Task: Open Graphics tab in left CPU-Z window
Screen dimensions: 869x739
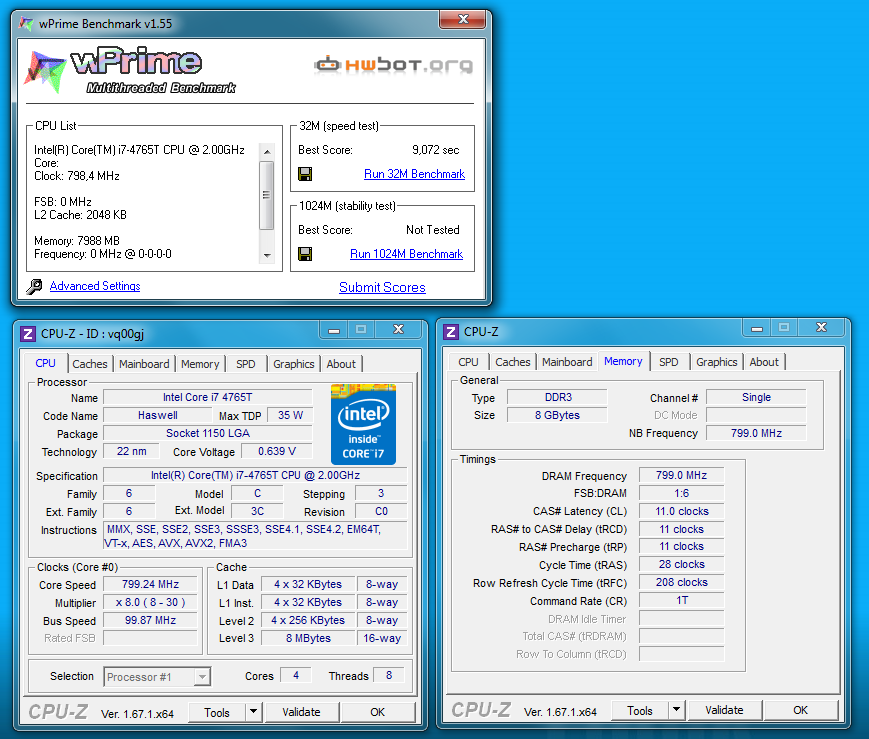Action: point(294,364)
